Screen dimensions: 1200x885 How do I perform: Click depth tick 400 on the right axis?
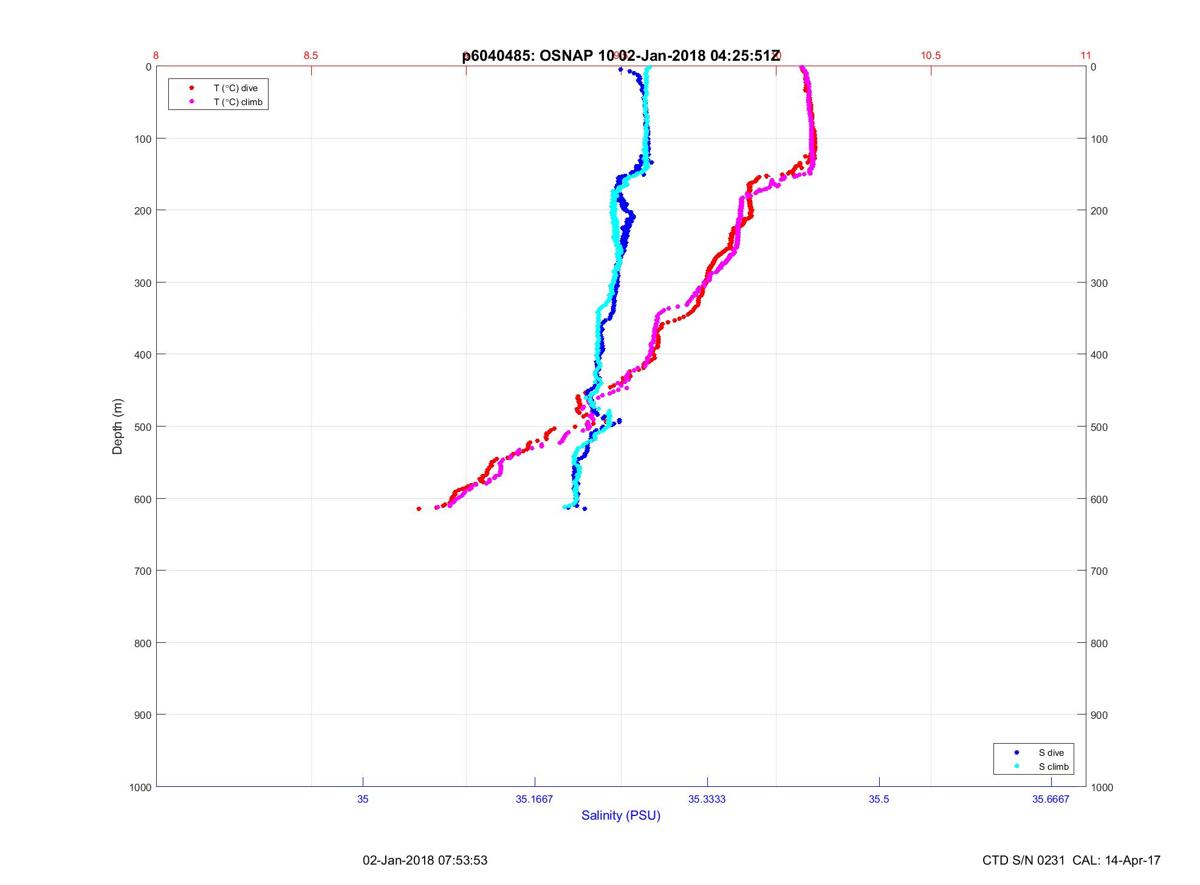point(1100,355)
